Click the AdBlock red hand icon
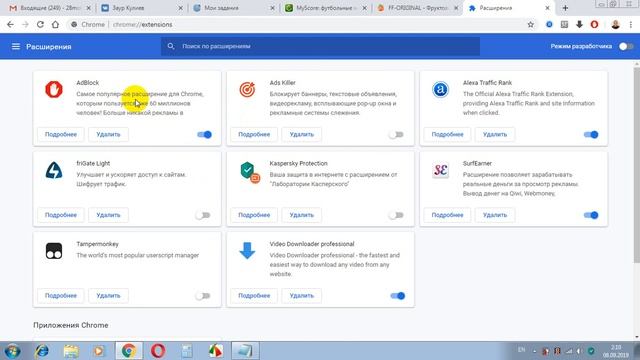Image resolution: width=640 pixels, height=360 pixels. coord(54,89)
